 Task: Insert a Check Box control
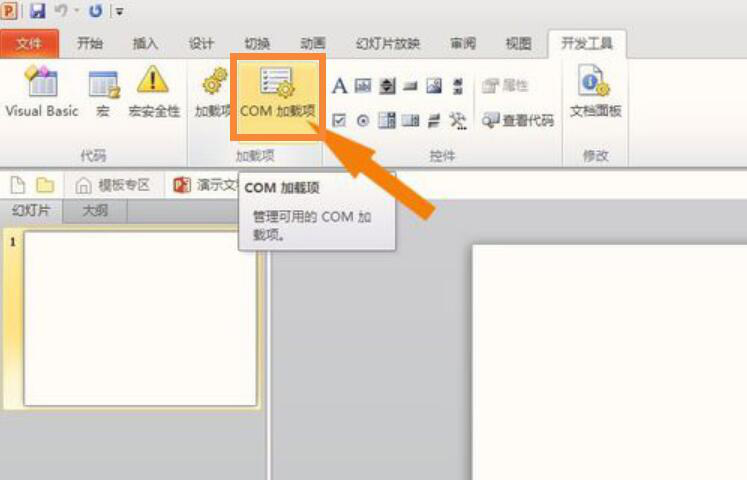(339, 120)
